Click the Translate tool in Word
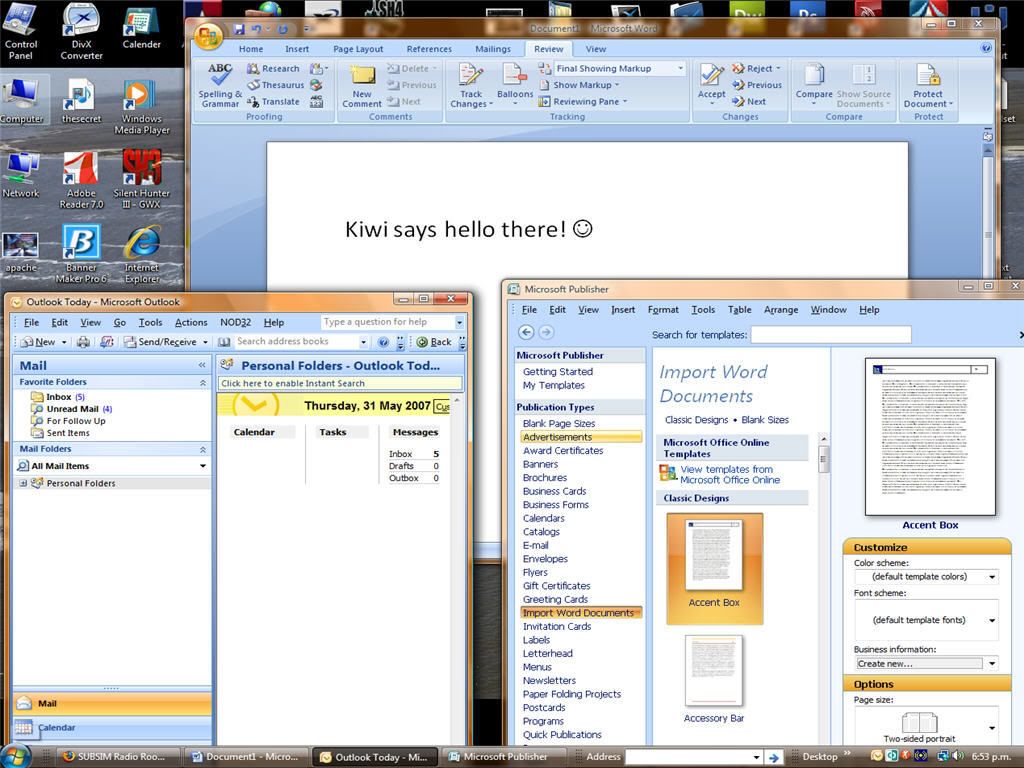Viewport: 1024px width, 768px height. [273, 101]
